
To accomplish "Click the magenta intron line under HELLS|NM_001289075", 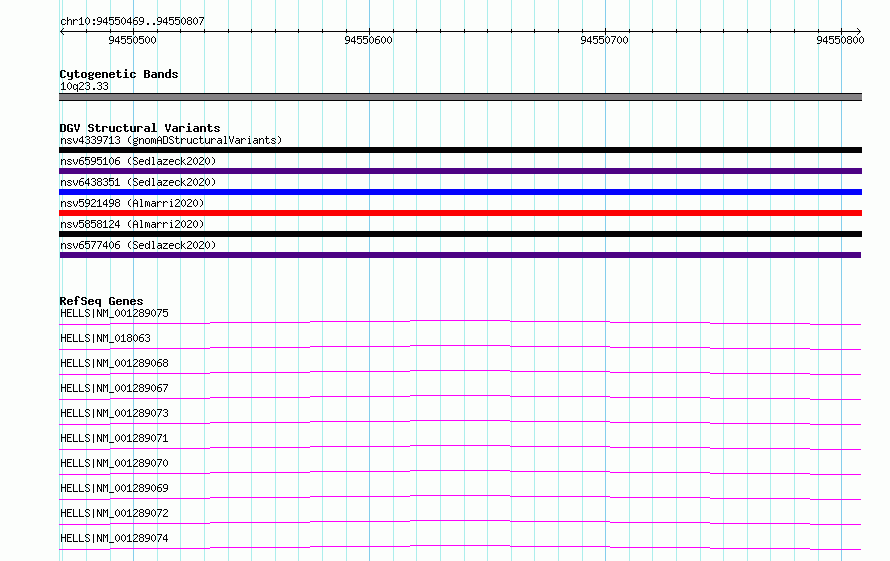I will pyautogui.click(x=460, y=321).
